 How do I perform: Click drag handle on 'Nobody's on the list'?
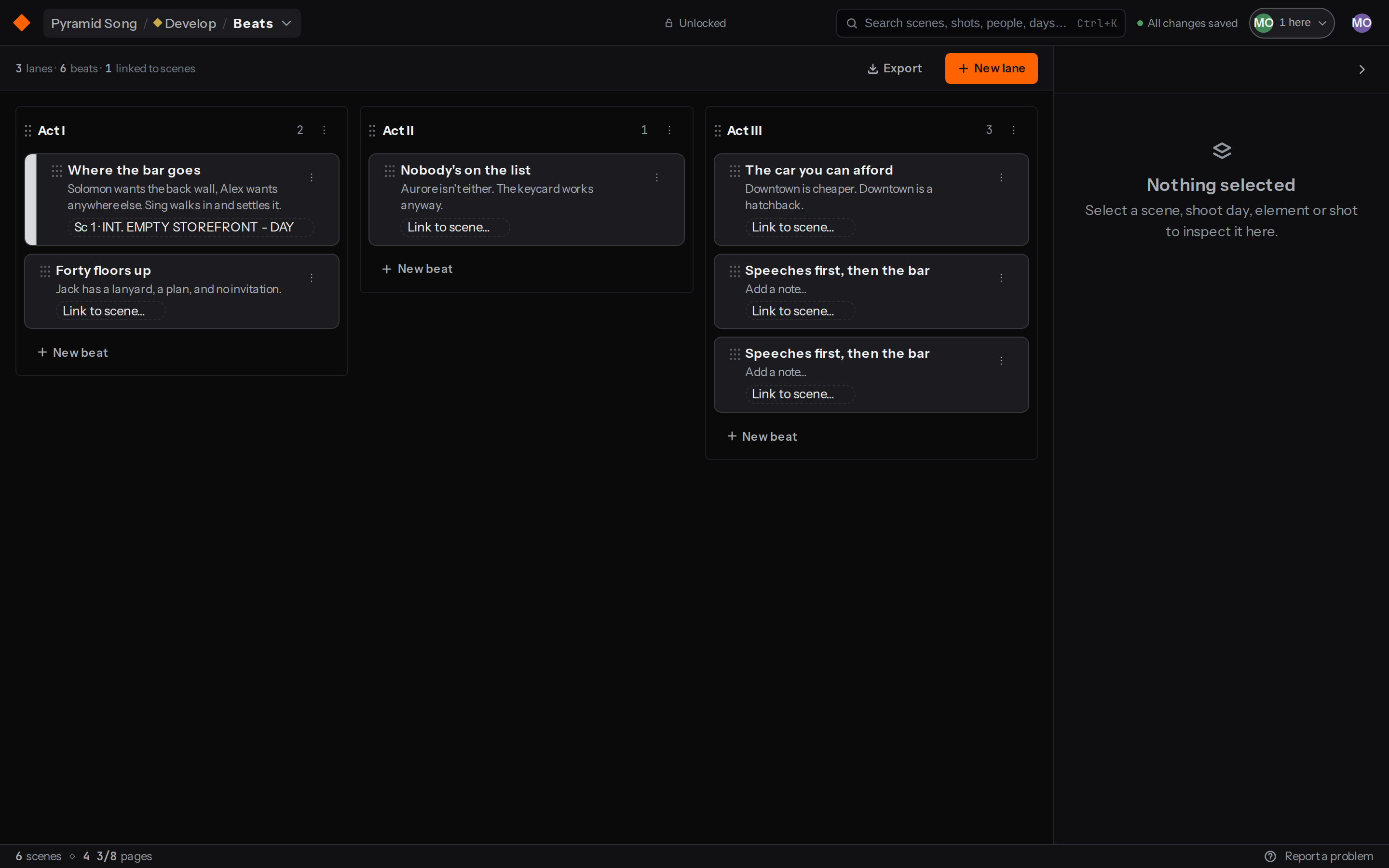coord(390,171)
